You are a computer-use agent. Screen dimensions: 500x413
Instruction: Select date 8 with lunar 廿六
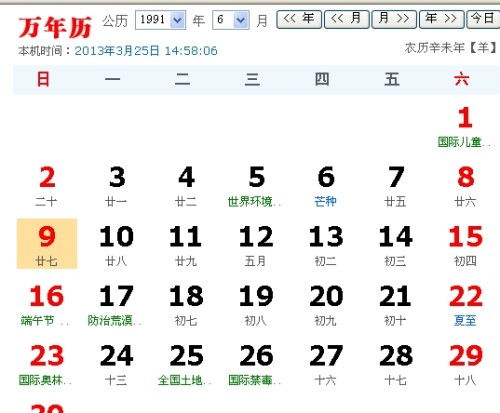pyautogui.click(x=465, y=186)
